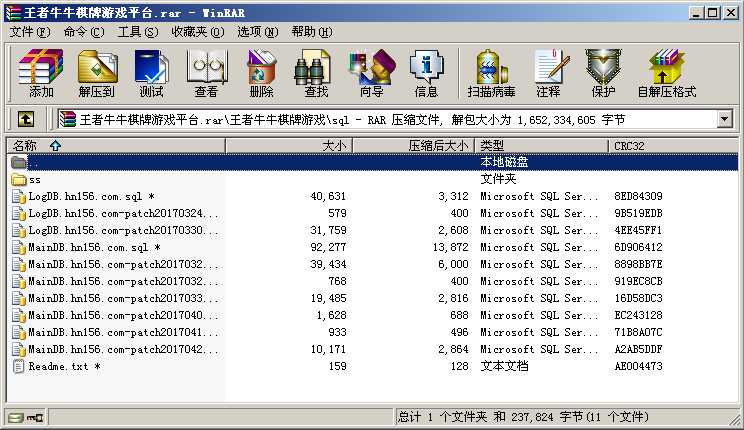Open the 文件(F) menu
The height and width of the screenshot is (430, 744).
[x=30, y=32]
